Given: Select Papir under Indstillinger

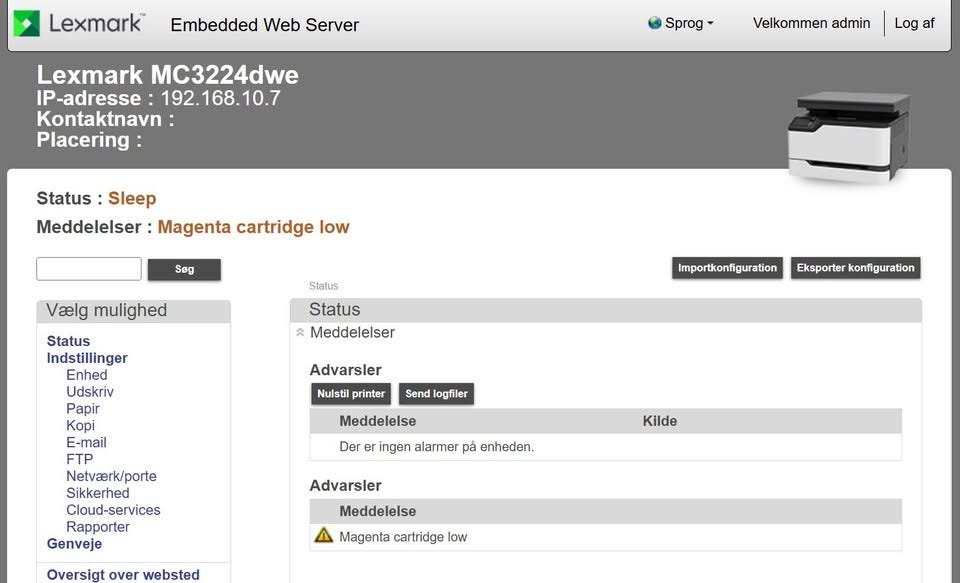Looking at the screenshot, I should tap(83, 408).
